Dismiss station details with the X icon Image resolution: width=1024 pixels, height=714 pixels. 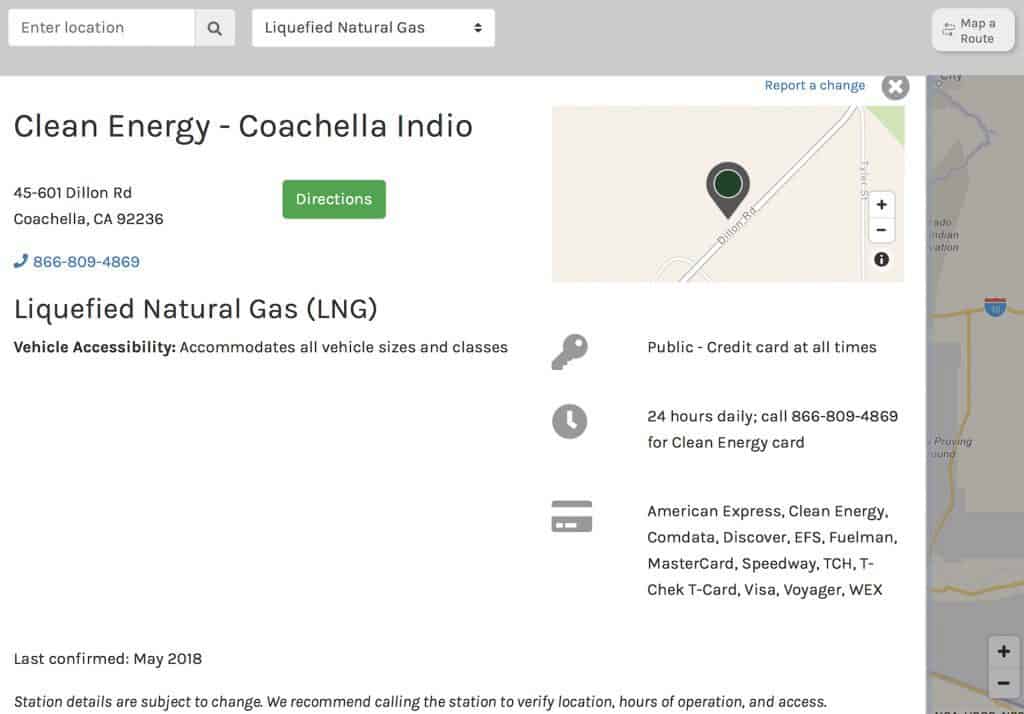(895, 87)
